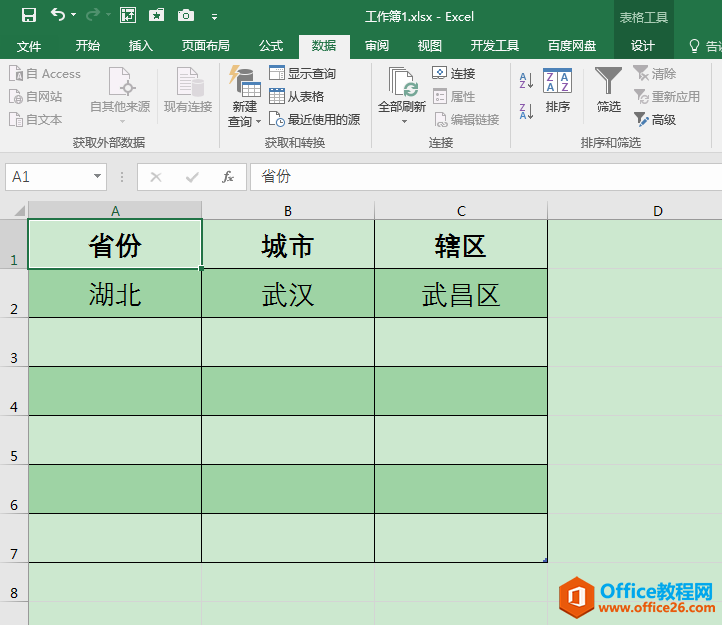Open the 视图 tab

click(429, 46)
